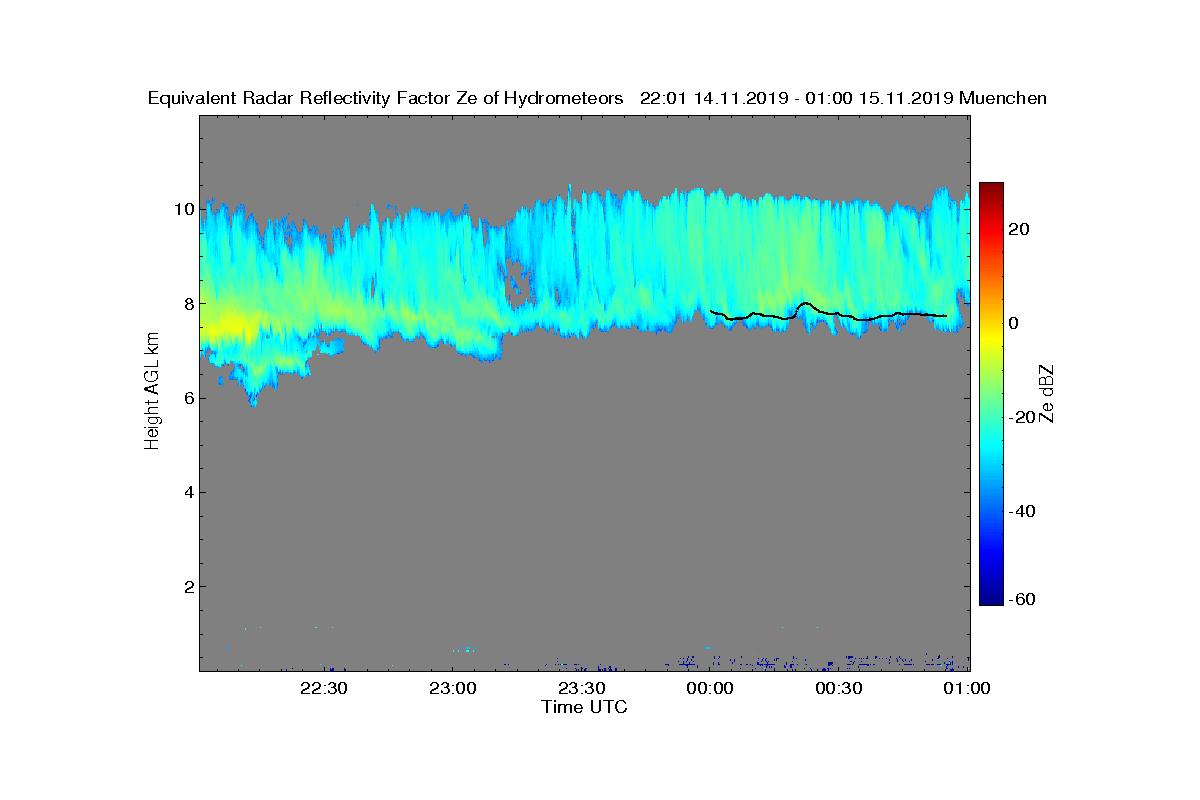This screenshot has width=1200, height=800.
Task: Click the 'Ze dBZ' colorbar label
Action: (1048, 393)
